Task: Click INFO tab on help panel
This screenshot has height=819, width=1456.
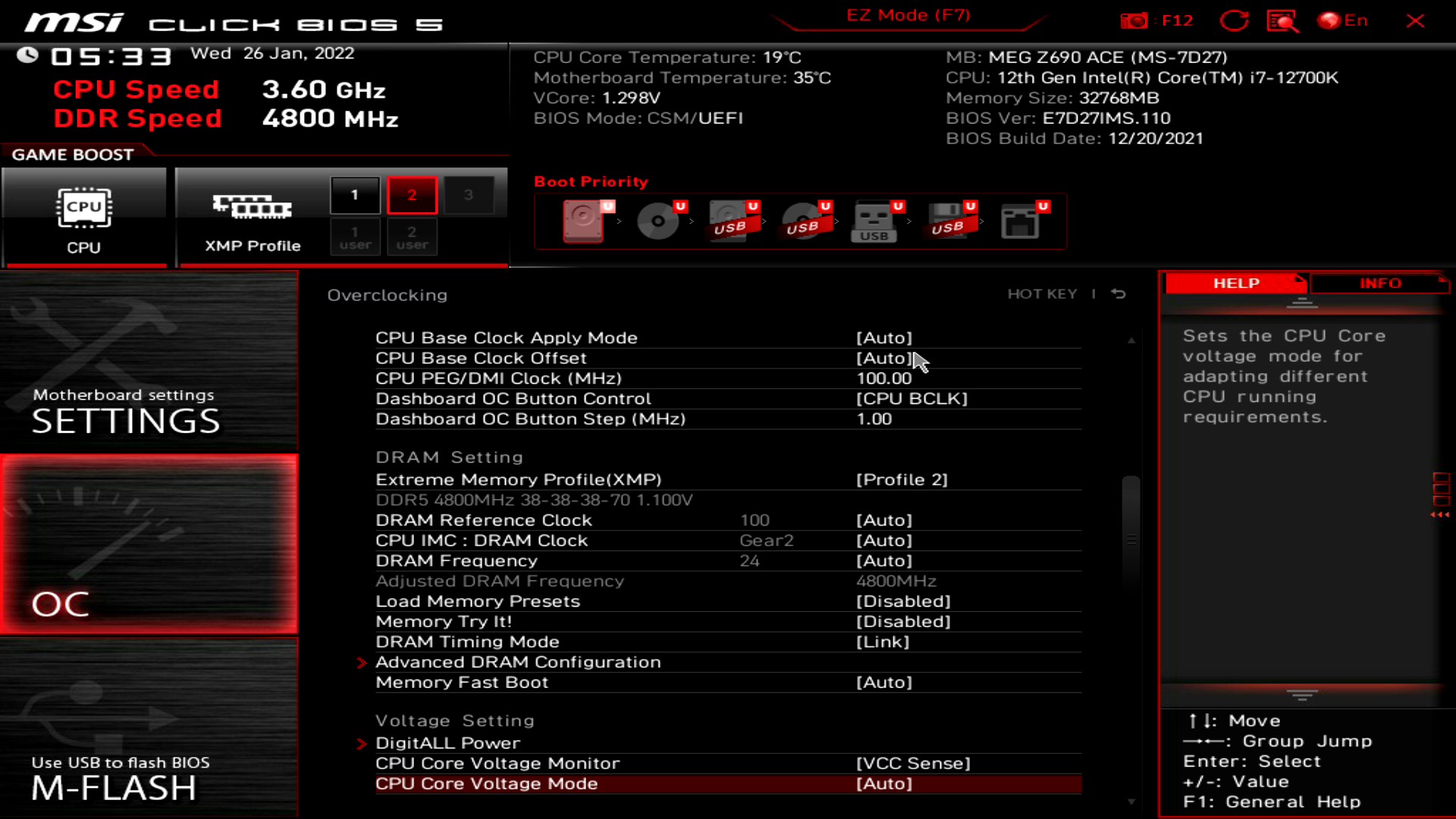Action: [x=1380, y=284]
